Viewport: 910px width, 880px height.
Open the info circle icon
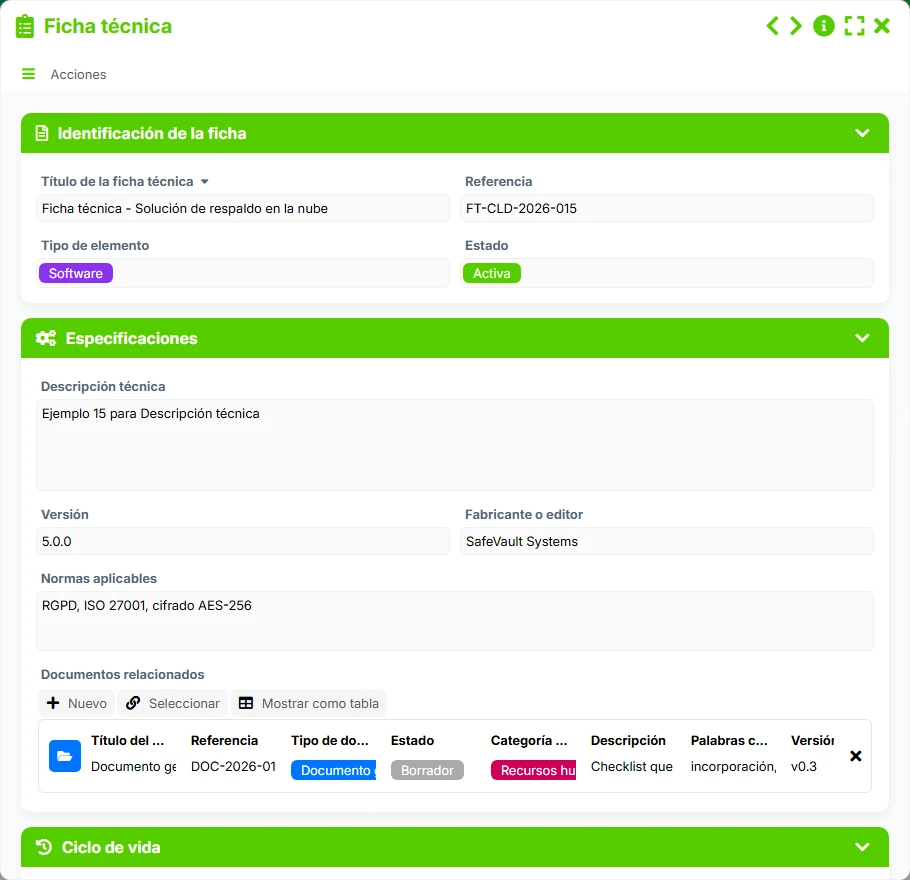[824, 26]
